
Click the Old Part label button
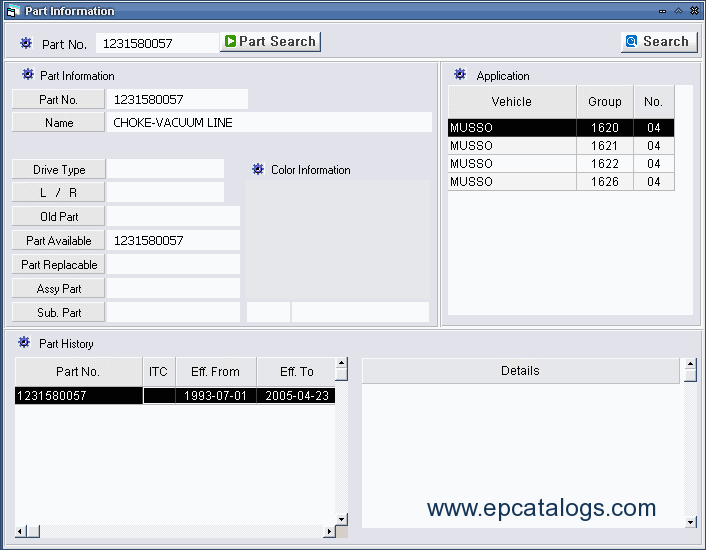(59, 217)
